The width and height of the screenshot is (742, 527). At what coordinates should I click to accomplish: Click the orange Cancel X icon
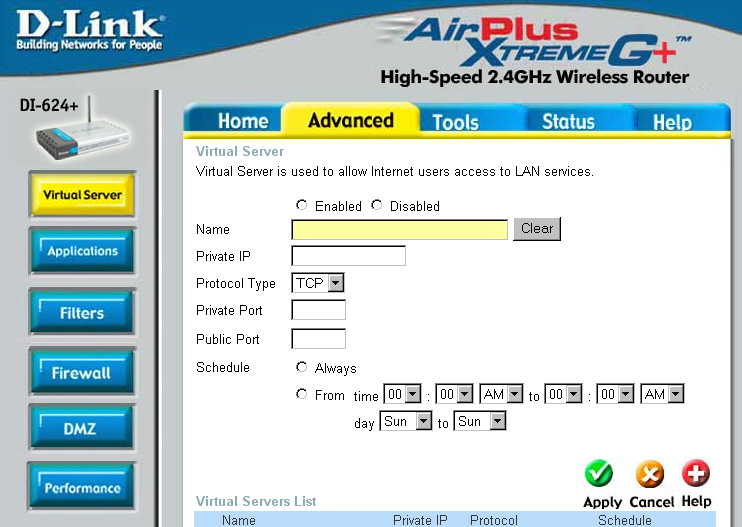click(x=650, y=474)
